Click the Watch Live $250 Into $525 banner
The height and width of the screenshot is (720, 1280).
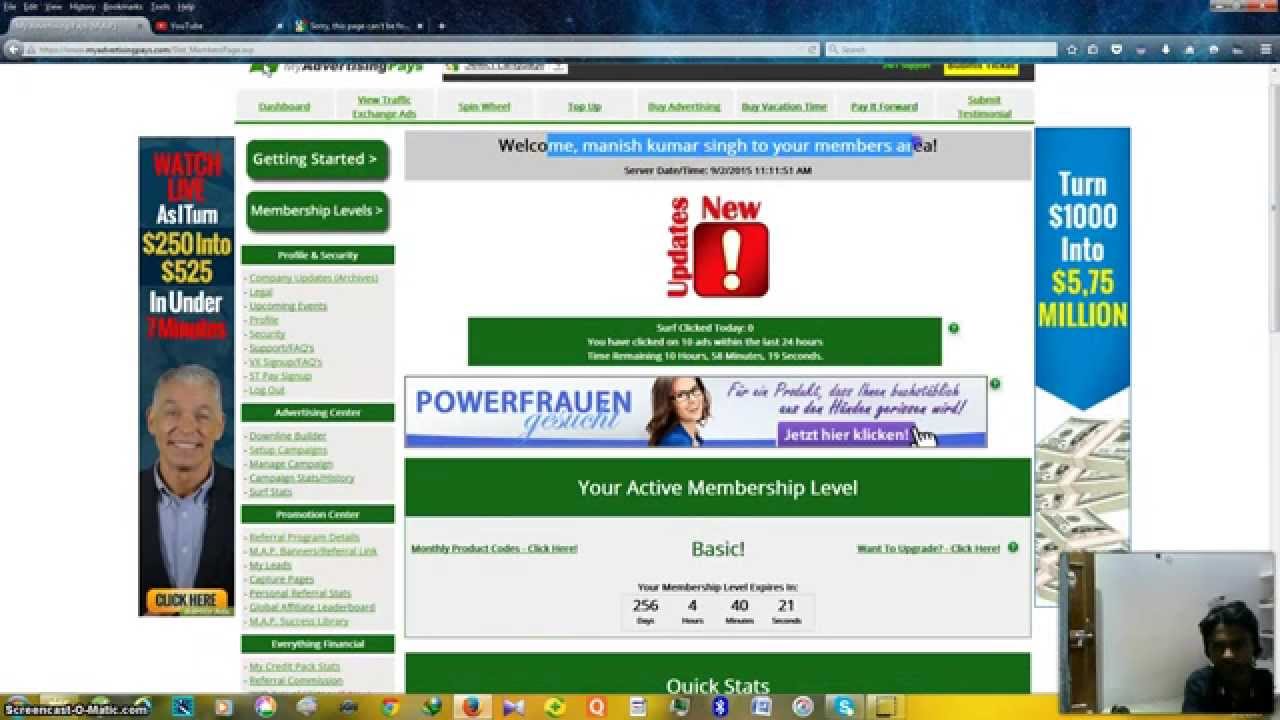(x=186, y=376)
